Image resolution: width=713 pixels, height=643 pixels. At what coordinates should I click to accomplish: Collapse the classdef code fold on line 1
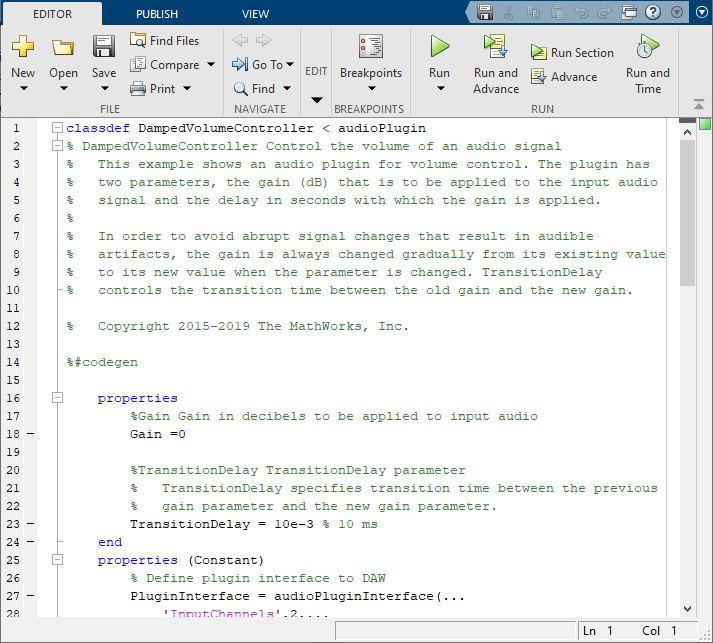point(57,128)
